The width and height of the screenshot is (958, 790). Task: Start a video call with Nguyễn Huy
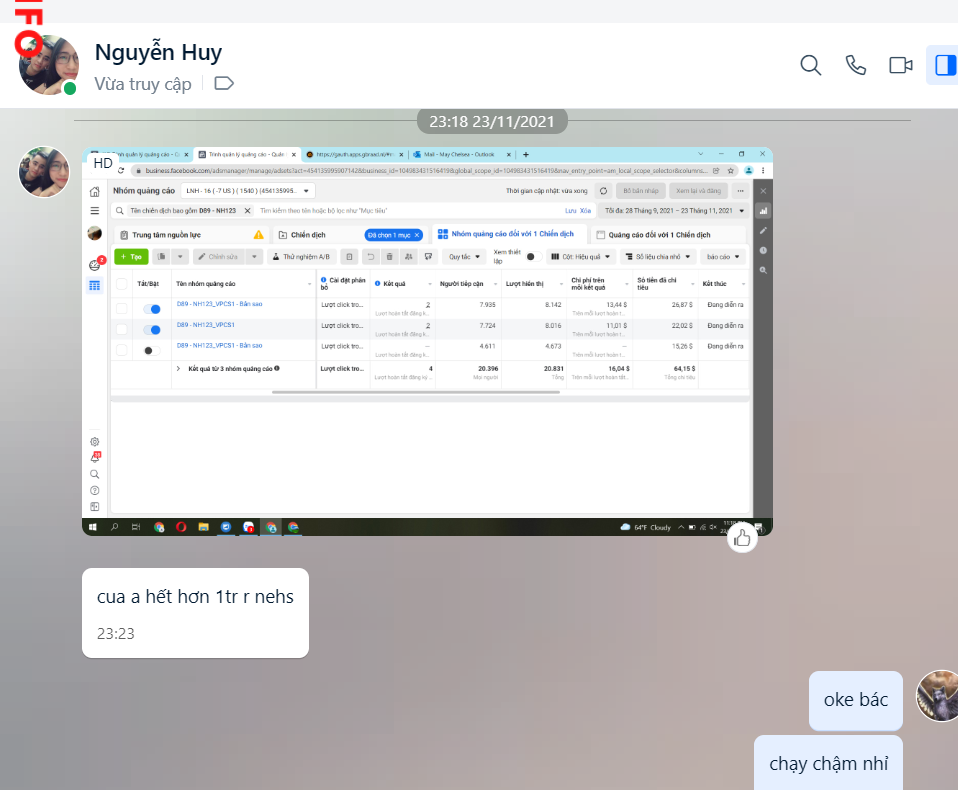point(900,65)
